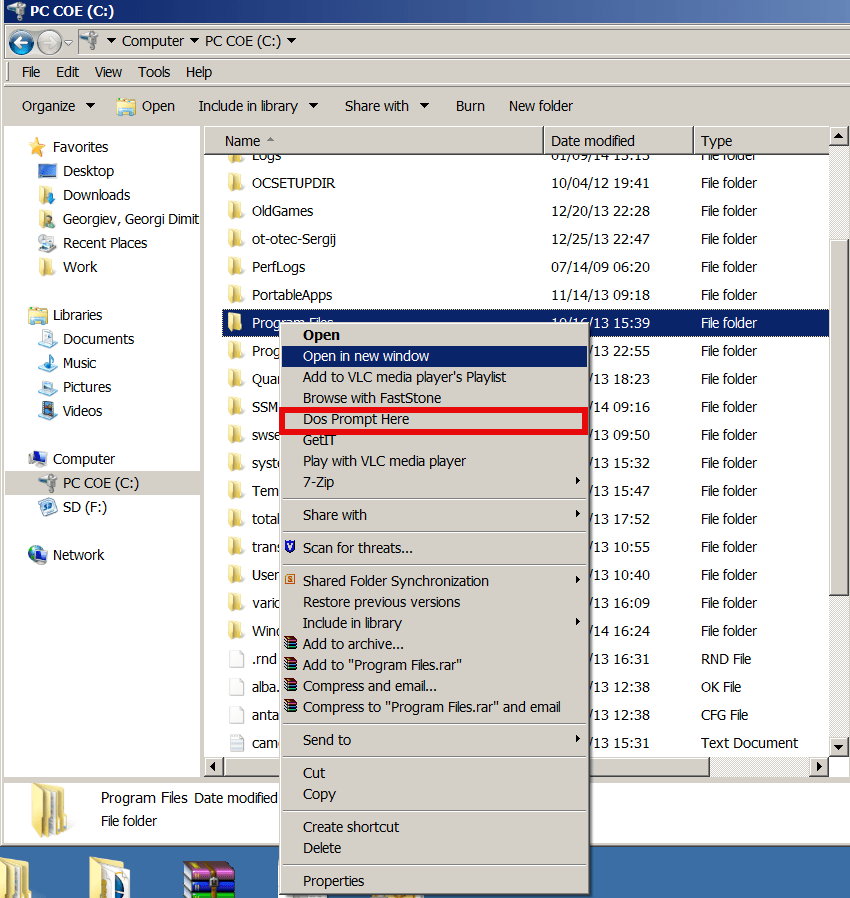Open WinRAR from the taskbar
850x898 pixels.
(x=209, y=880)
